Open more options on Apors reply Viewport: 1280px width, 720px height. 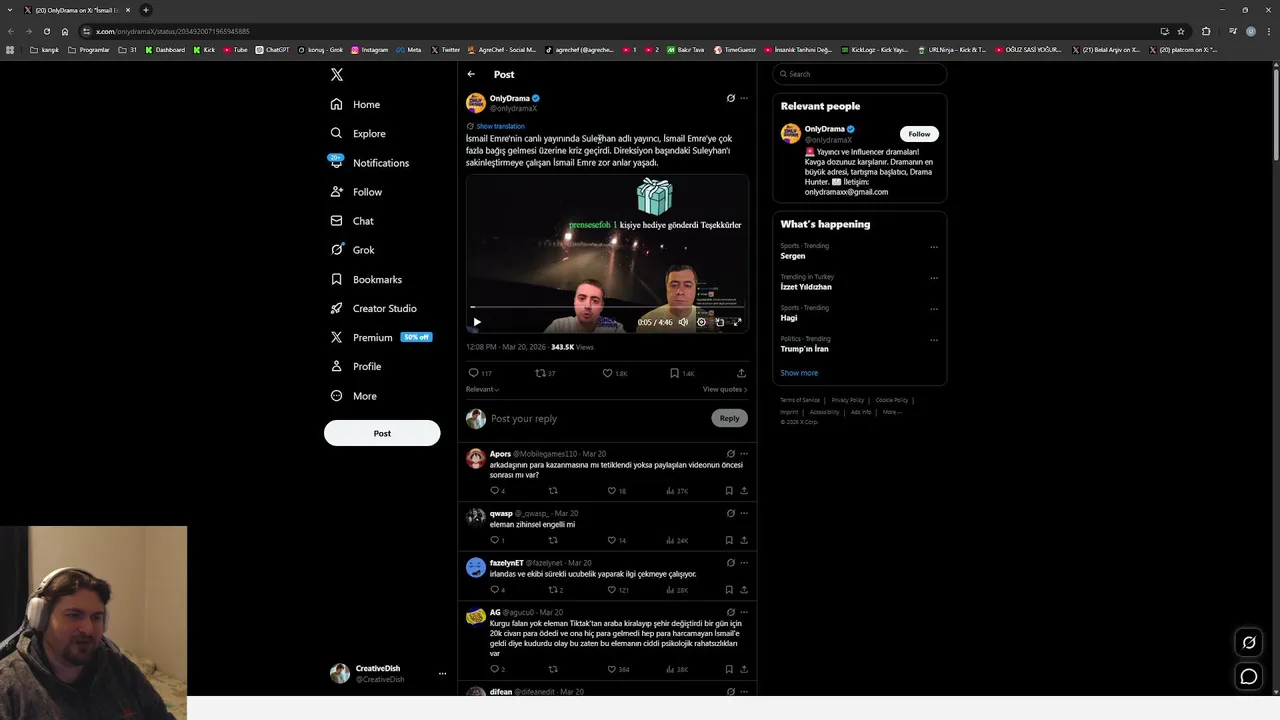744,454
